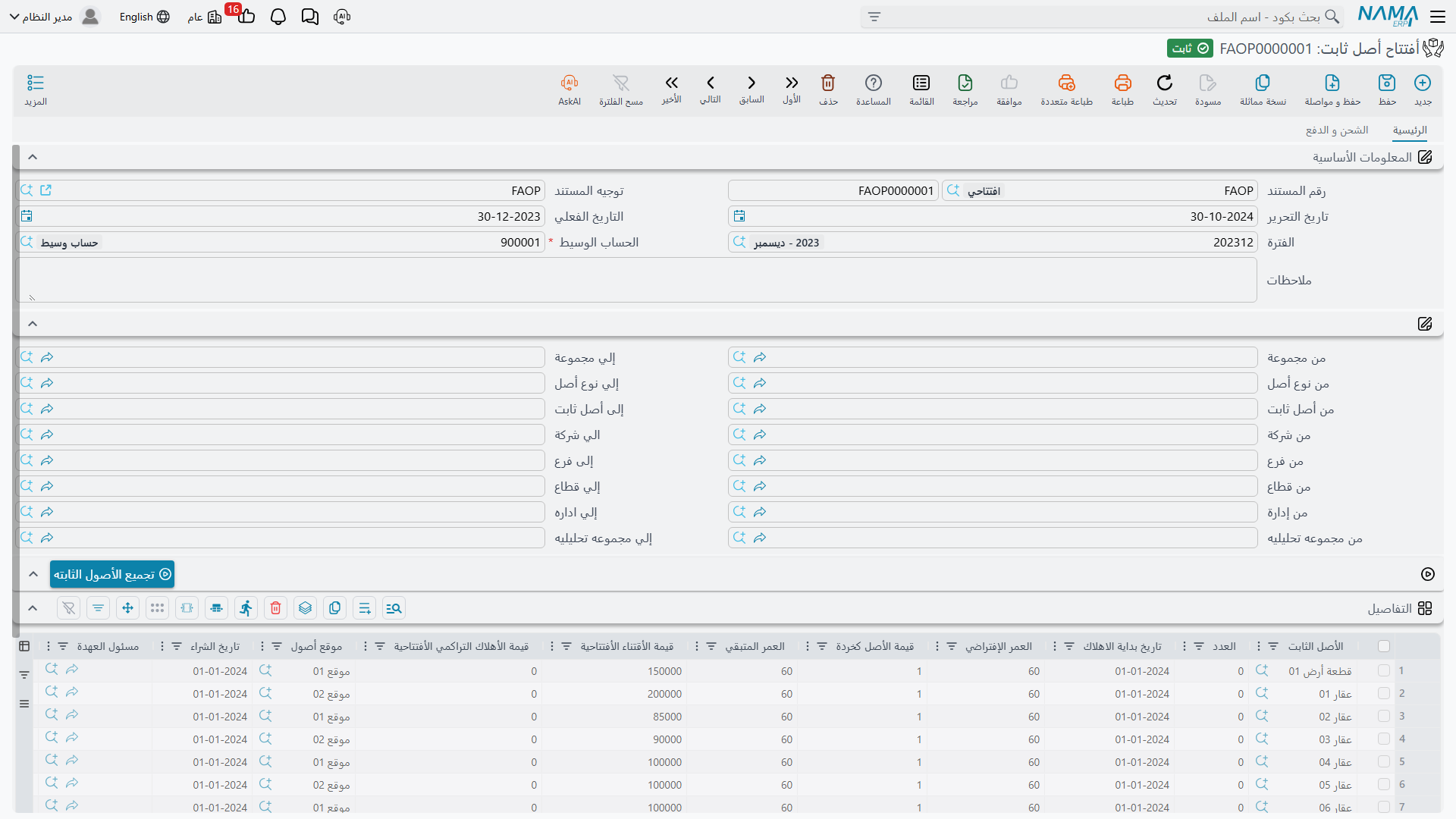
Task: Go to الأول first record arrow
Action: tap(792, 83)
